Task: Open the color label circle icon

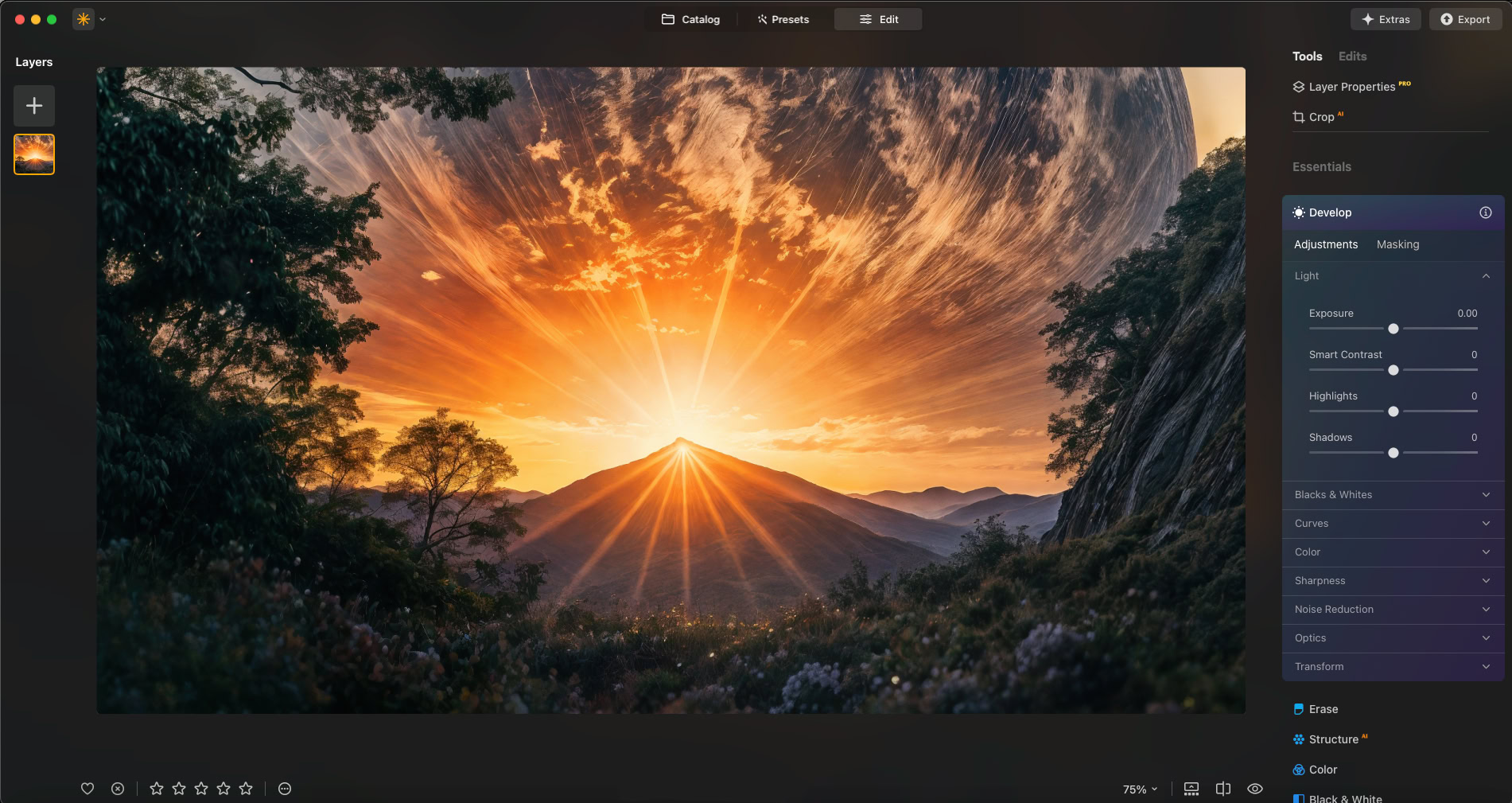Action: click(285, 789)
